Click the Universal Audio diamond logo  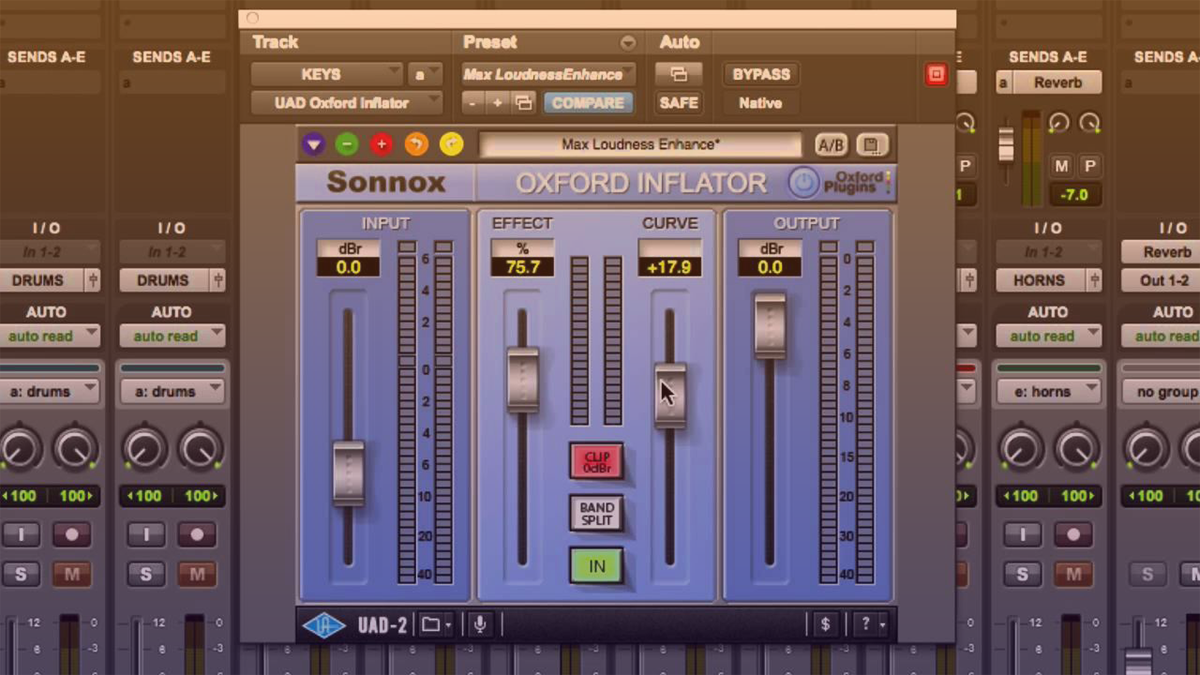tap(324, 625)
